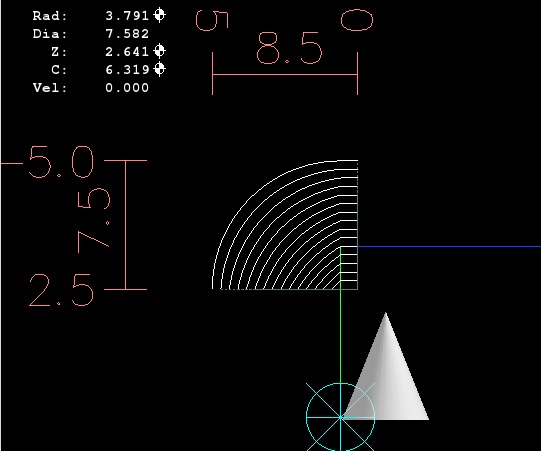Click the -5.0 extent label
This screenshot has width=541, height=451.
click(48, 162)
